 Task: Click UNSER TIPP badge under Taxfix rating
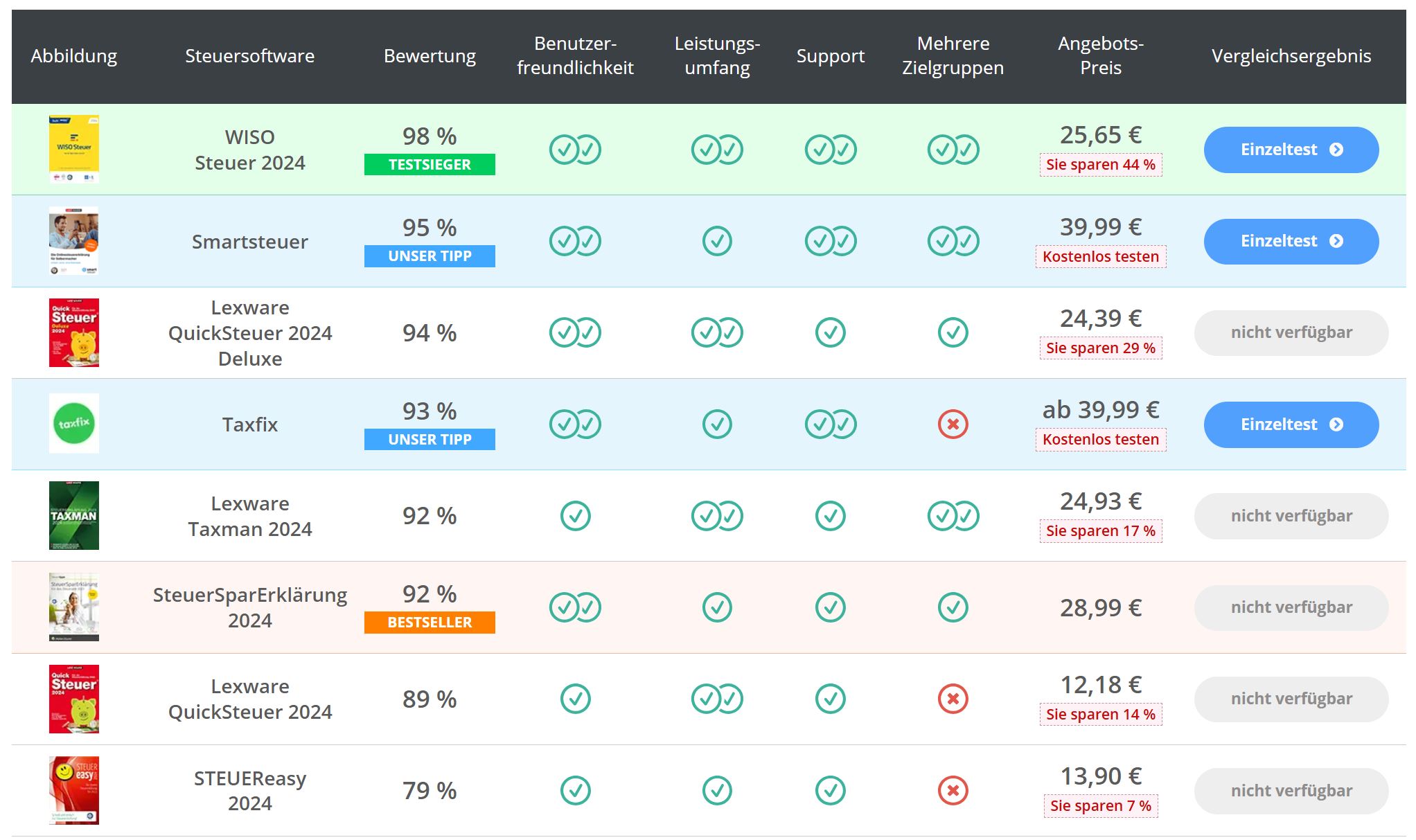(430, 439)
